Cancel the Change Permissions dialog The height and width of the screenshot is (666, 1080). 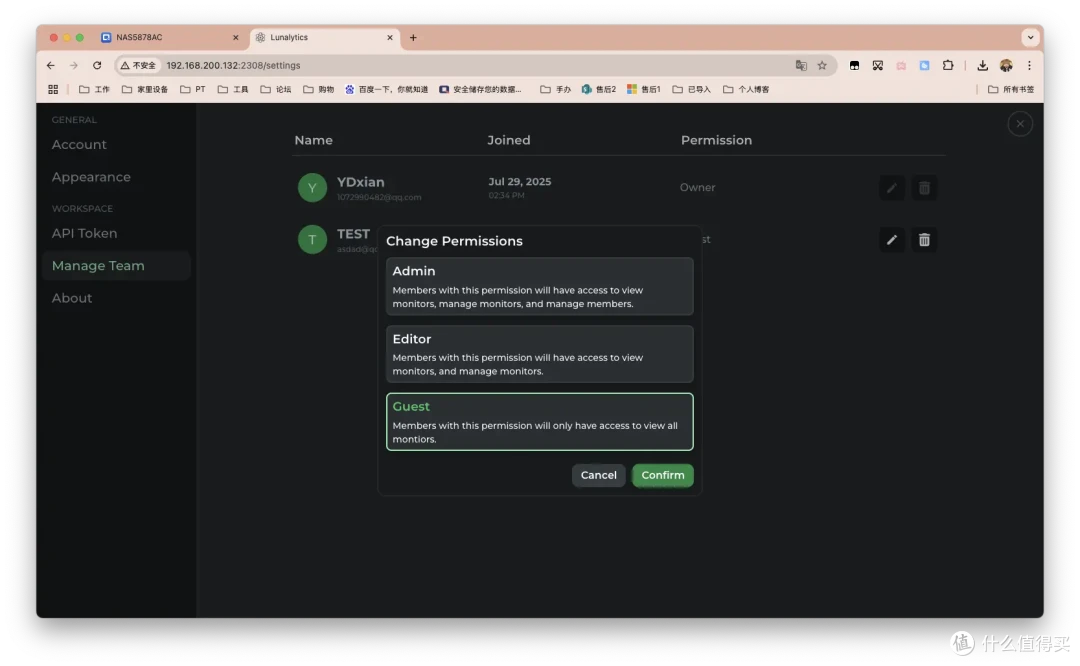pos(599,475)
